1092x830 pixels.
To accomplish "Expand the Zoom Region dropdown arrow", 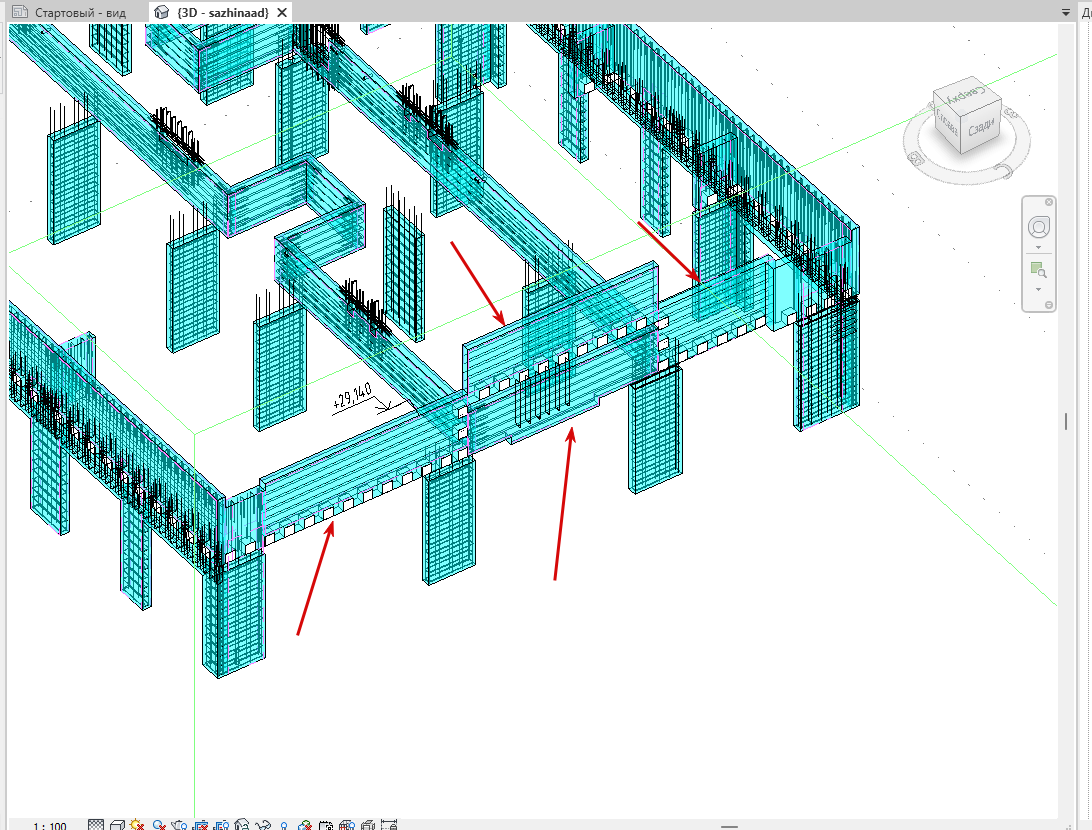I will click(x=1038, y=289).
